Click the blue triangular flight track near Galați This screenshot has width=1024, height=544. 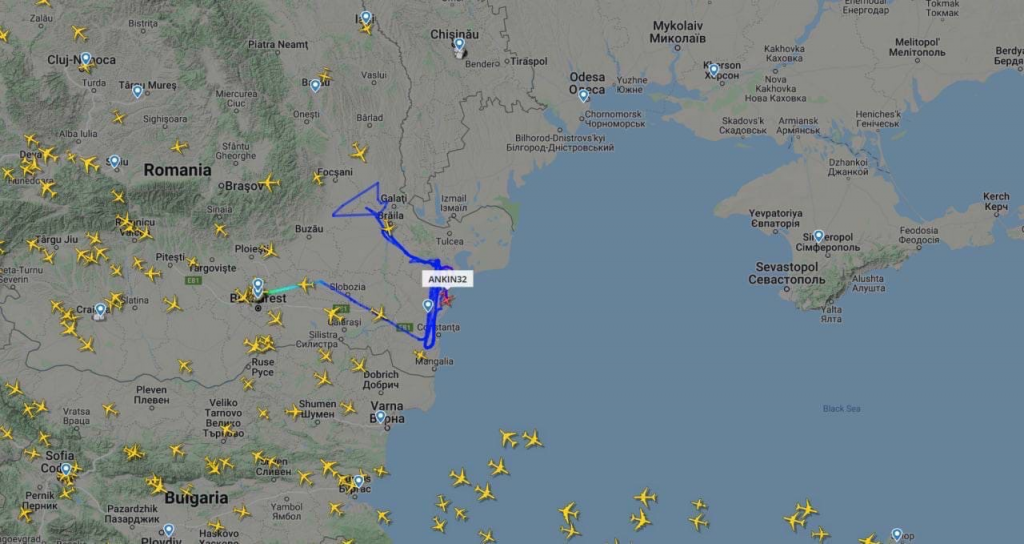point(358,200)
